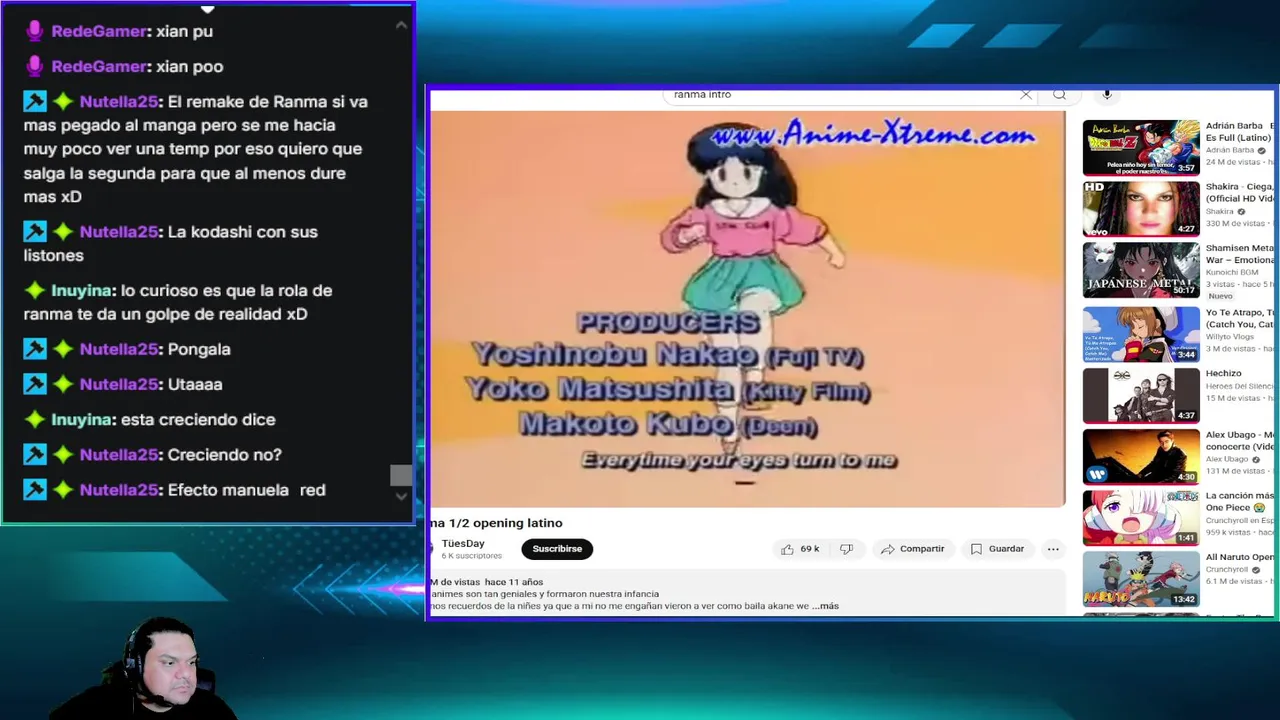Click the "6 K suscriptores" text

[472, 556]
